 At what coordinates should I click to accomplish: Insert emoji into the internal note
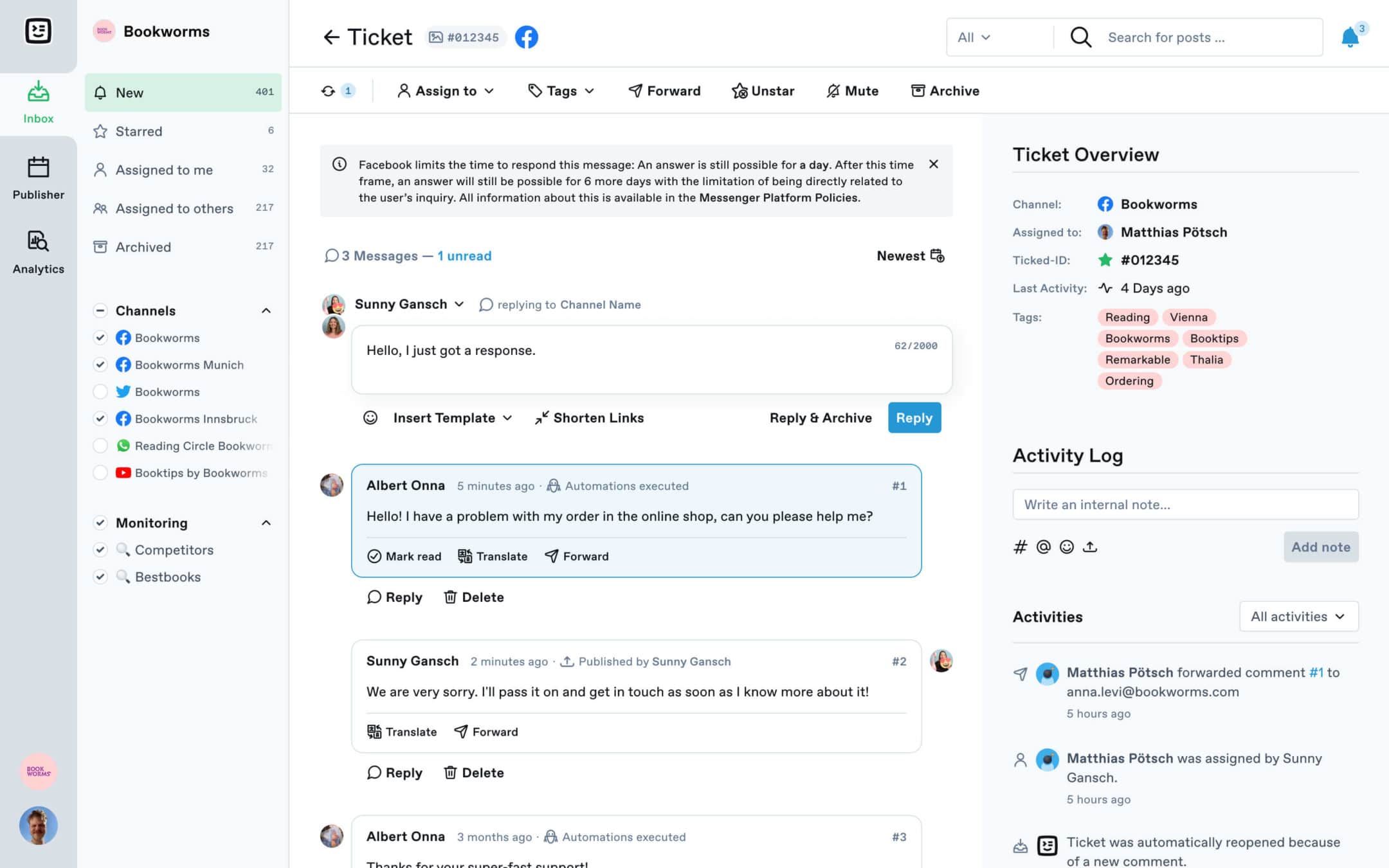[x=1066, y=547]
